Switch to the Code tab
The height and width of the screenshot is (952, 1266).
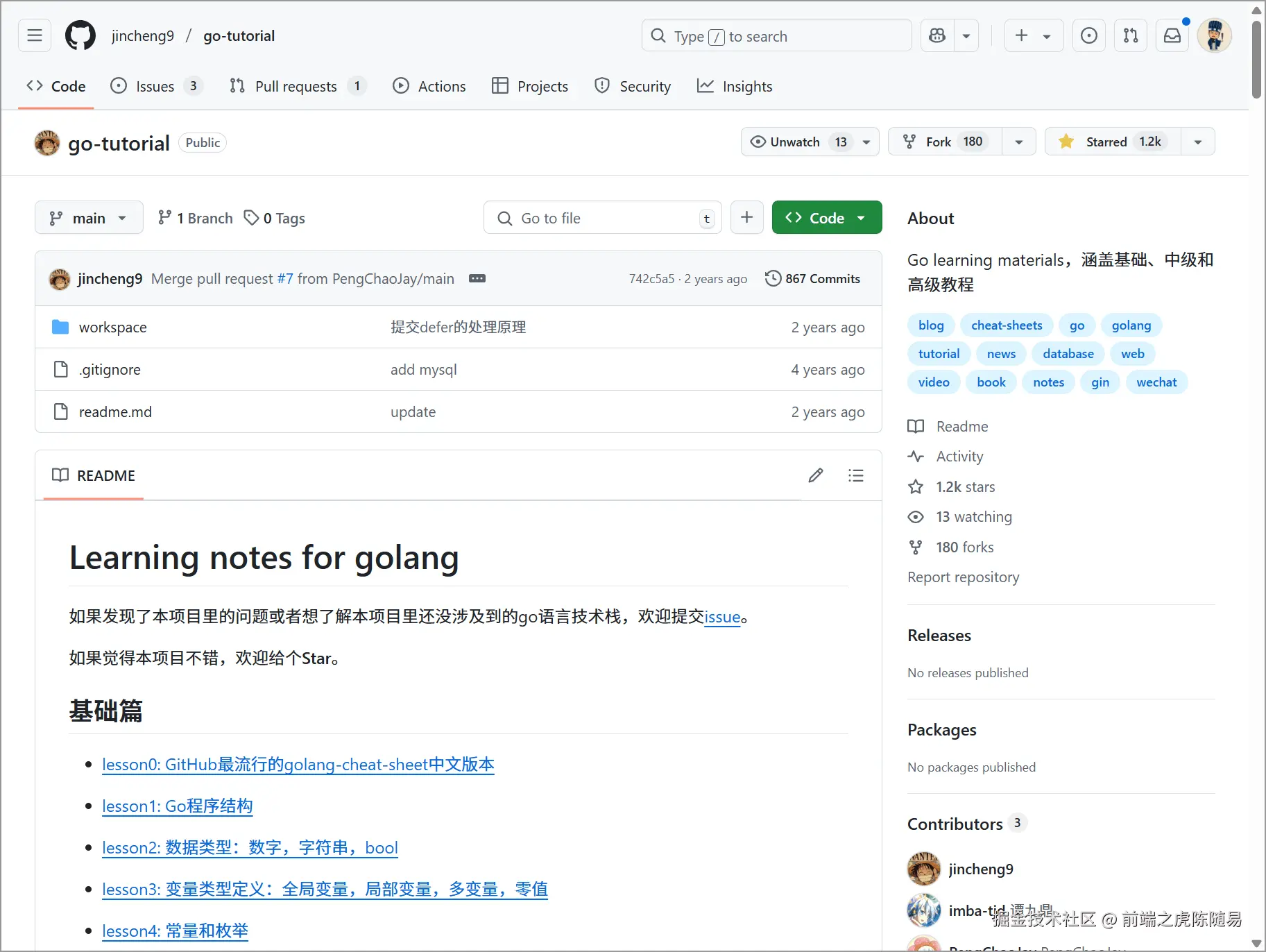point(56,87)
